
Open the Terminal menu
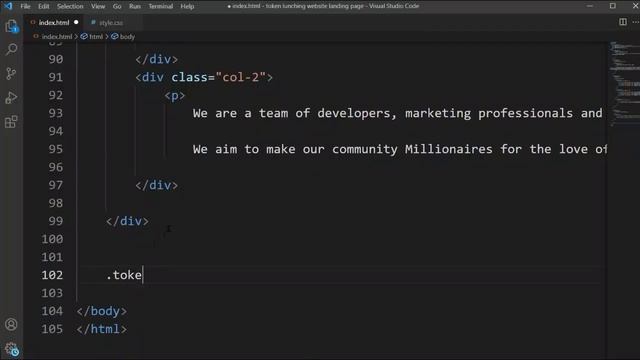160,6
